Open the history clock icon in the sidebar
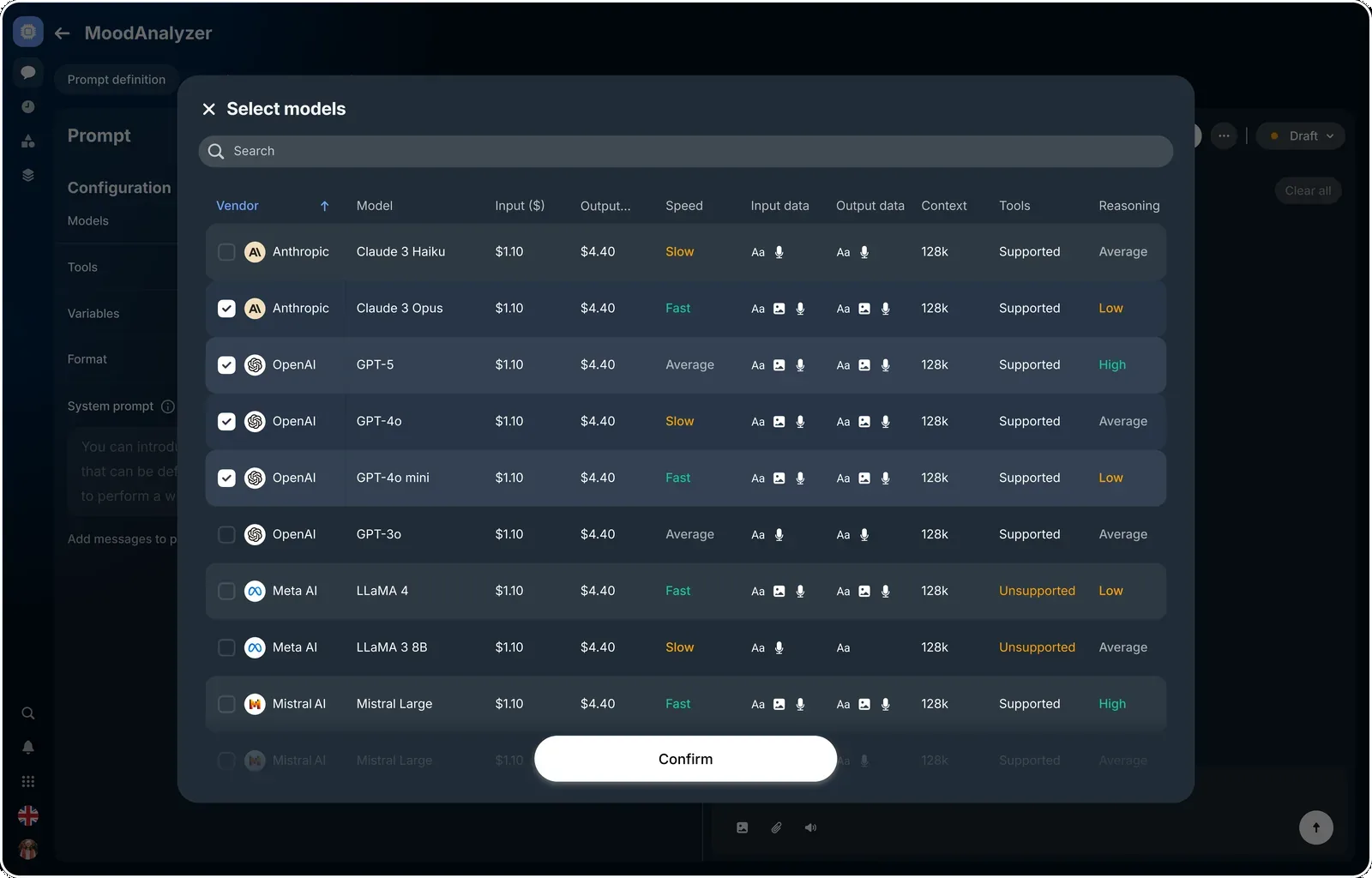Image resolution: width=1372 pixels, height=878 pixels. (28, 106)
